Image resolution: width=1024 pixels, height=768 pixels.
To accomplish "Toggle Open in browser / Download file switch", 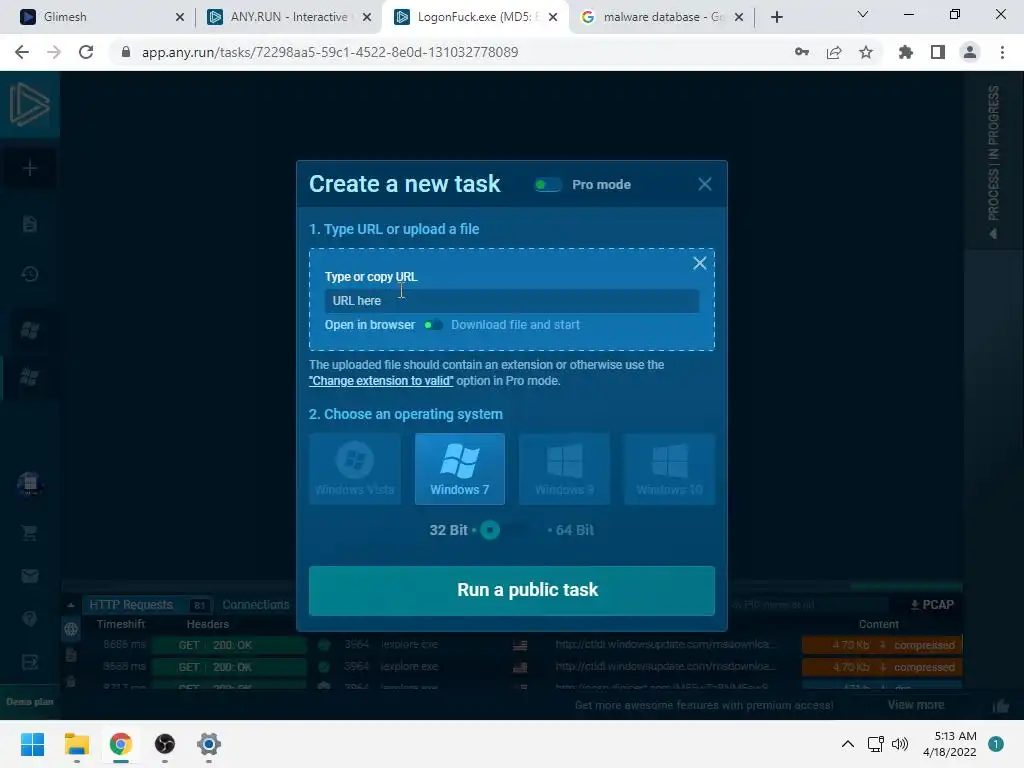I will click(x=433, y=325).
